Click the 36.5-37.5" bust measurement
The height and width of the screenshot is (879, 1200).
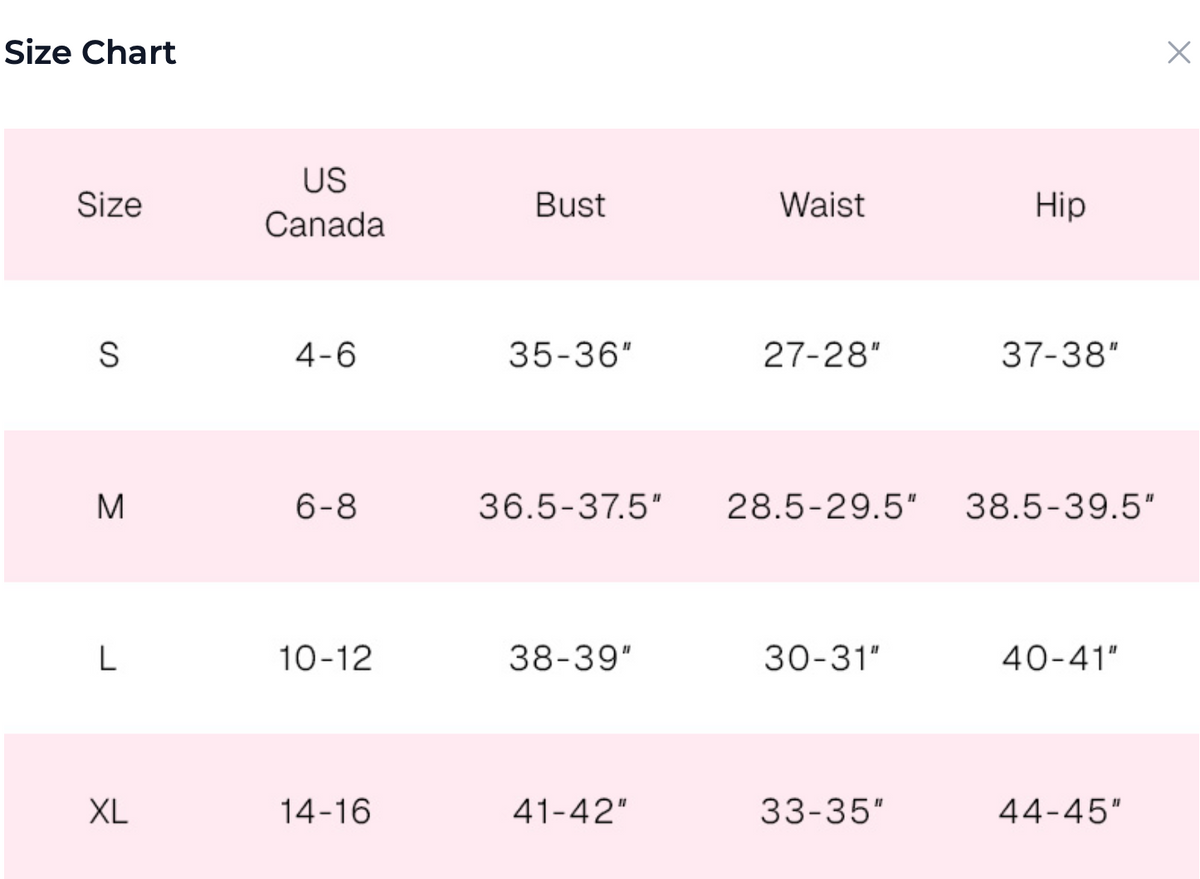click(570, 507)
